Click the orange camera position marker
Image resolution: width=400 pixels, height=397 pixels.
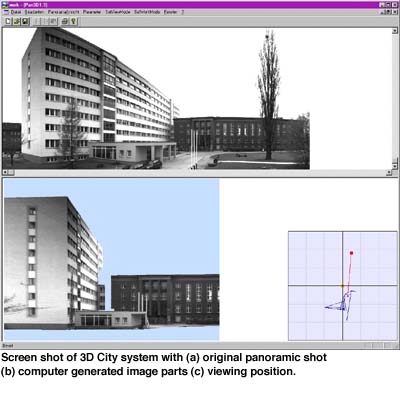(x=342, y=286)
